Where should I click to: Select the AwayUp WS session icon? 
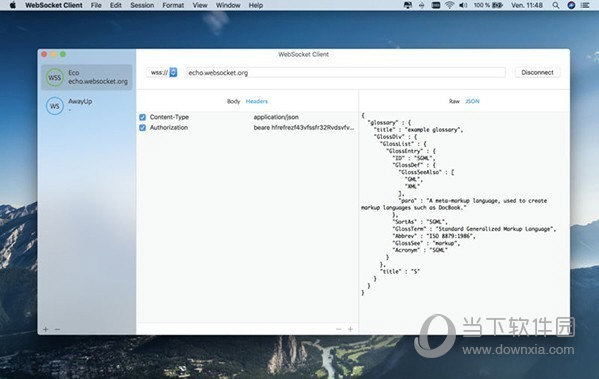click(x=55, y=106)
